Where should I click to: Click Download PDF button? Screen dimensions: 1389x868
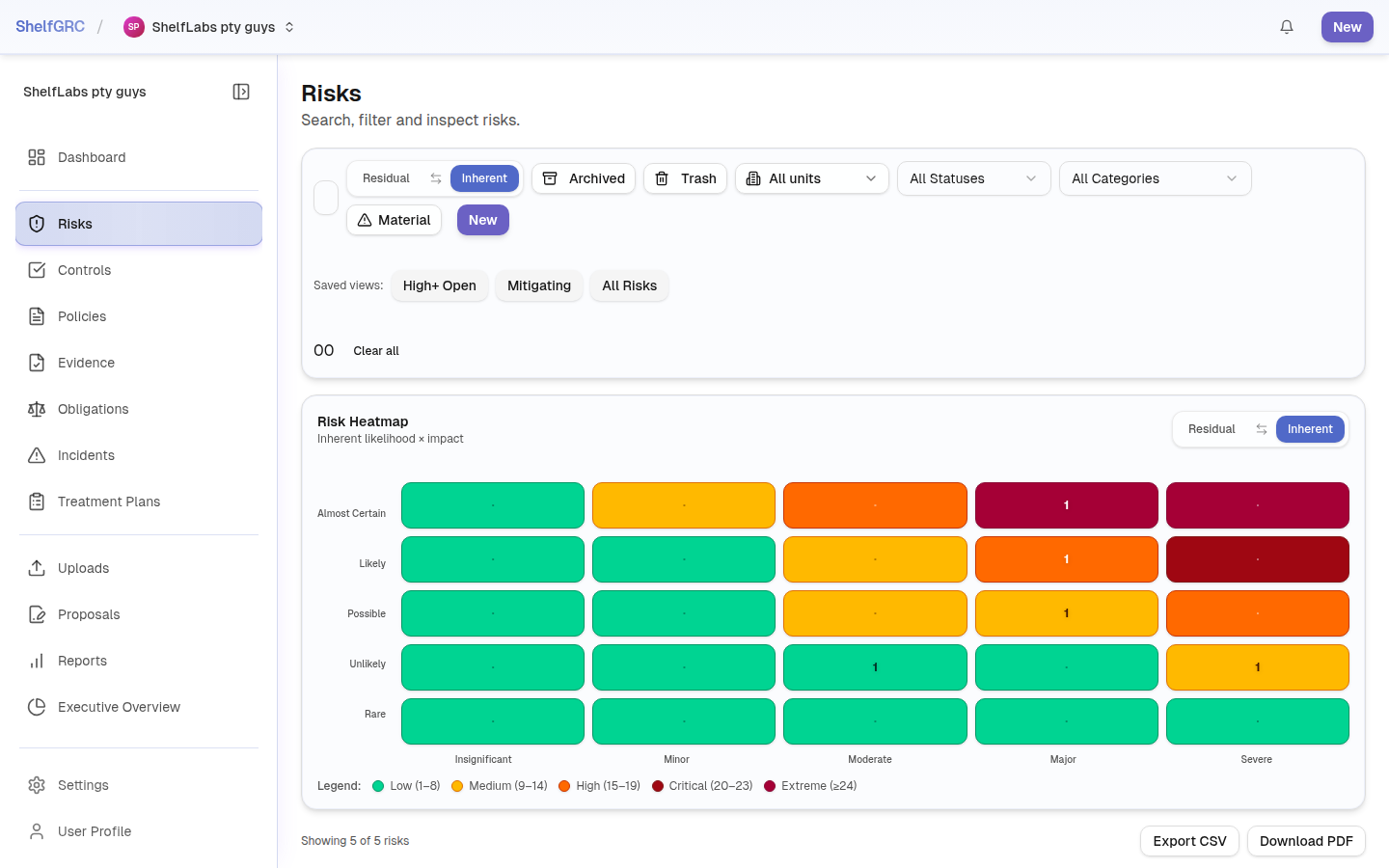[x=1306, y=841]
